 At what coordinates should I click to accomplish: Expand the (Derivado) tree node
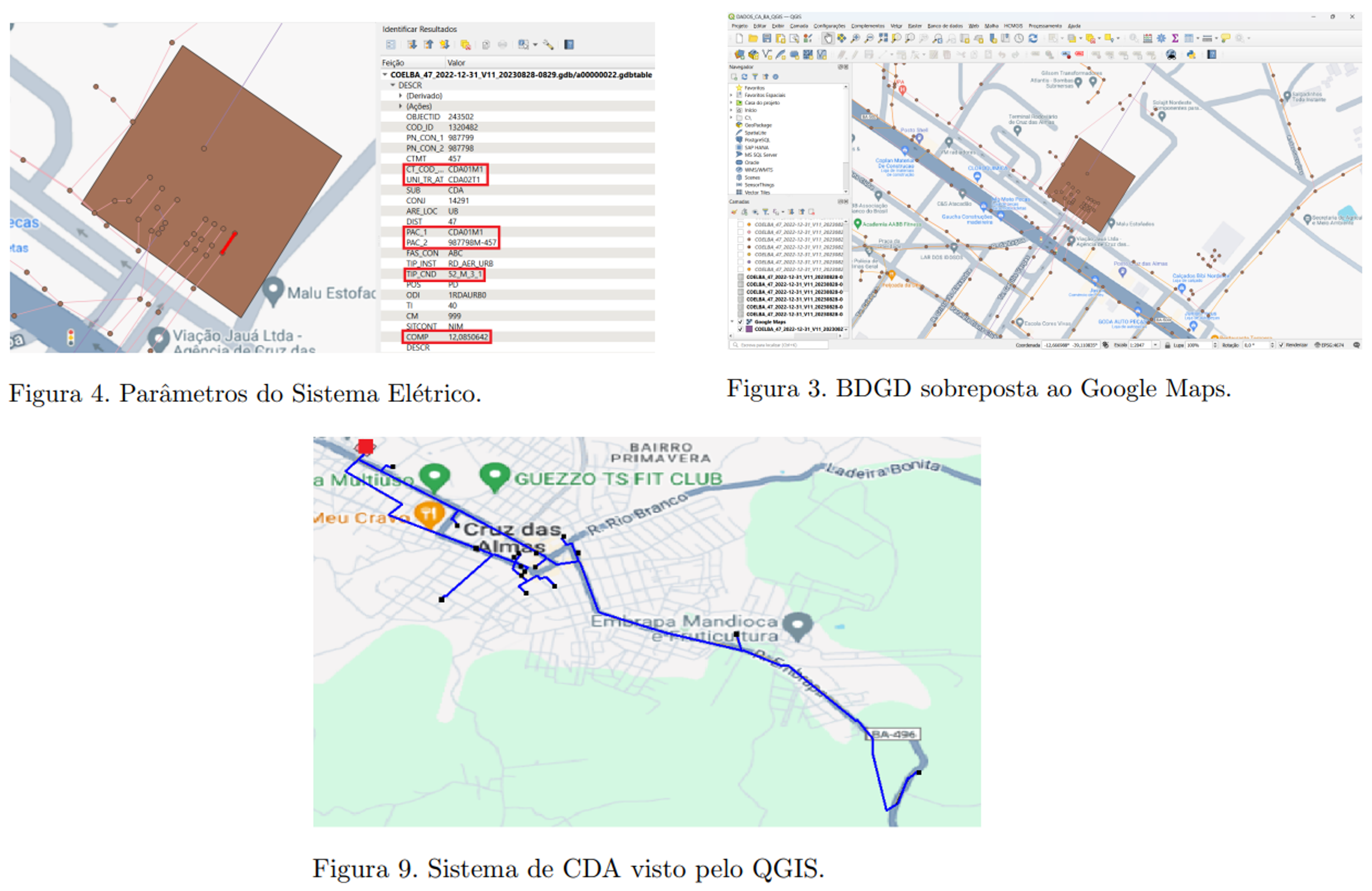coord(401,96)
